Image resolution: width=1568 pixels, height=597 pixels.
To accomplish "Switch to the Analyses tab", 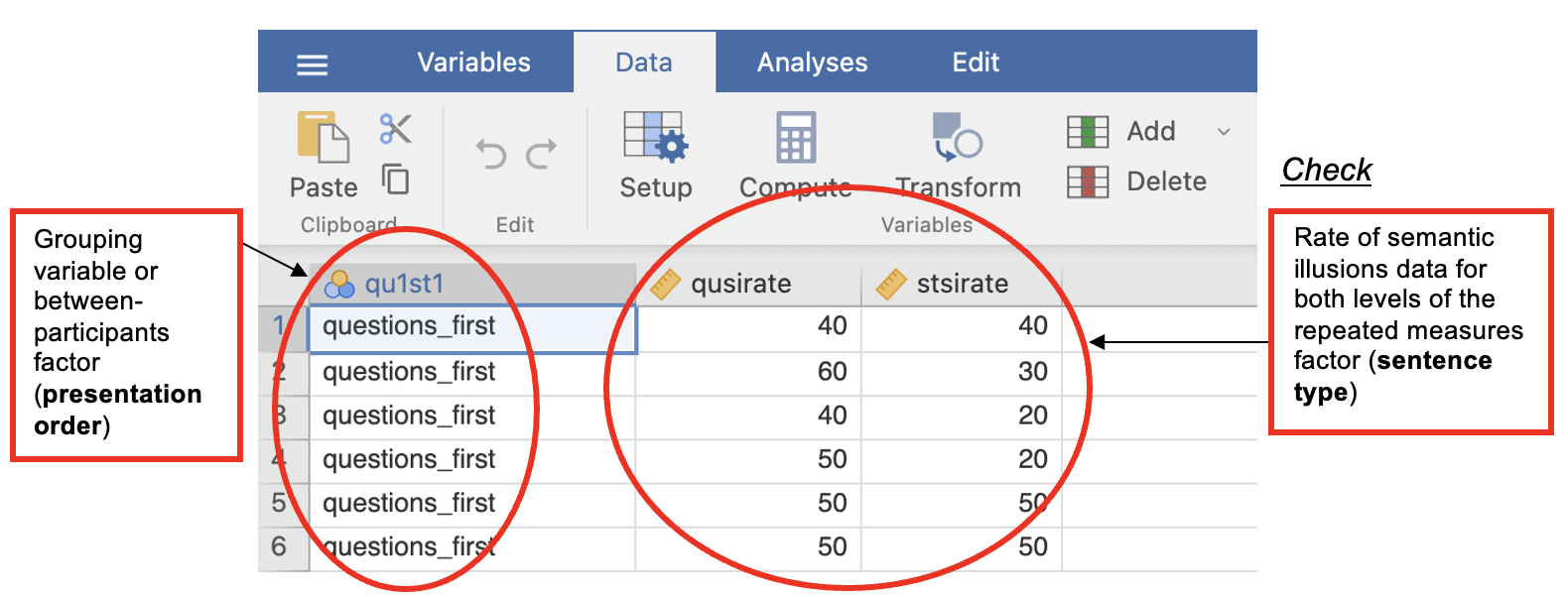I will pyautogui.click(x=812, y=62).
